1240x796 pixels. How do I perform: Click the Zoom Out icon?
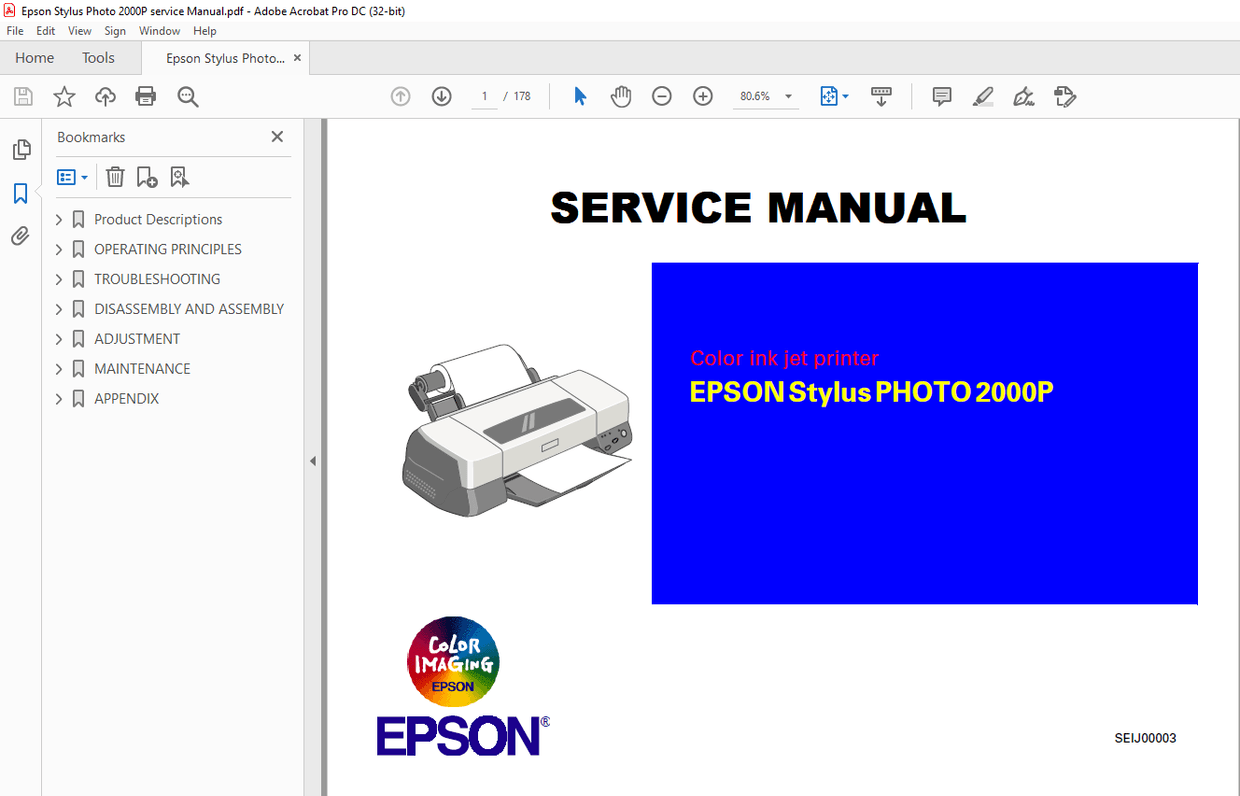[661, 96]
